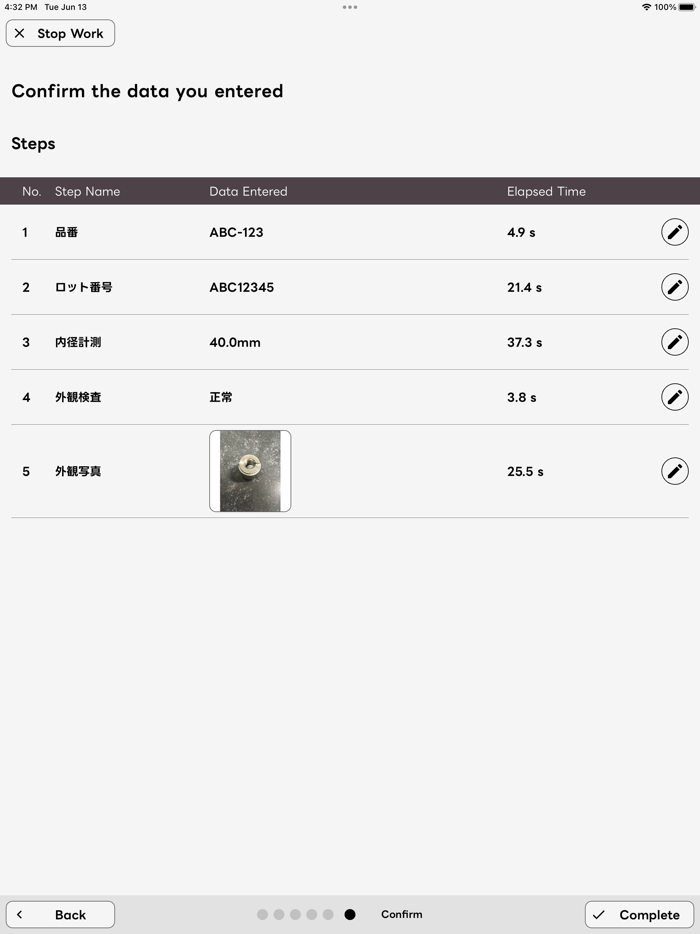Tap the Wi-Fi status icon
700x934 pixels.
(646, 7)
